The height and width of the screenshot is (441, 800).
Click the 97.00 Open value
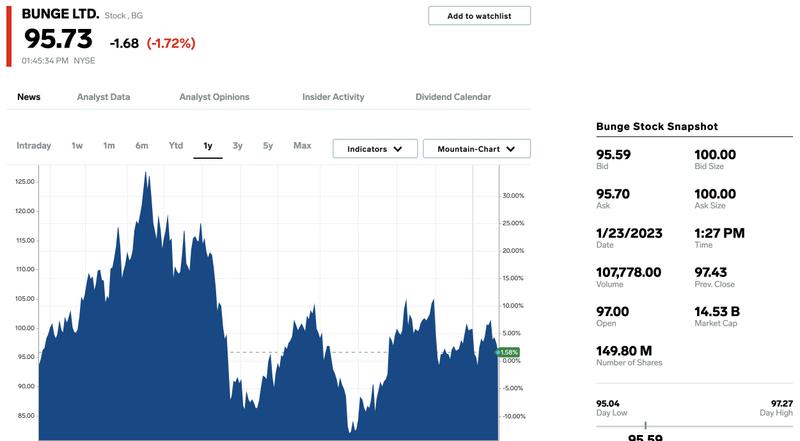[612, 312]
